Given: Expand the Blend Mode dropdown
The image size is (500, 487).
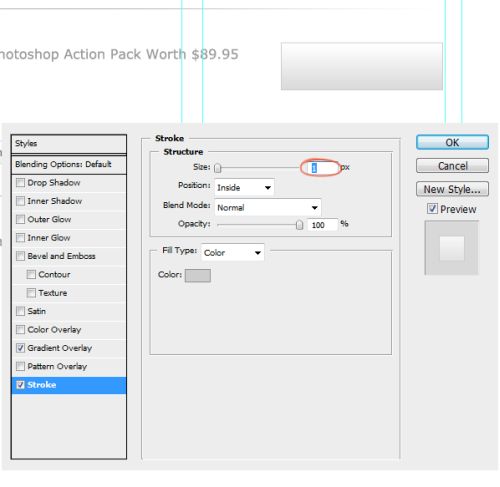Looking at the screenshot, I should (268, 207).
